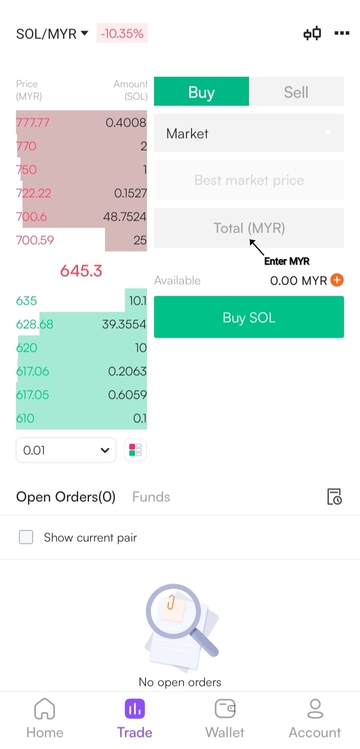
Task: Enable the Show current pair checkbox
Action: (x=26, y=537)
